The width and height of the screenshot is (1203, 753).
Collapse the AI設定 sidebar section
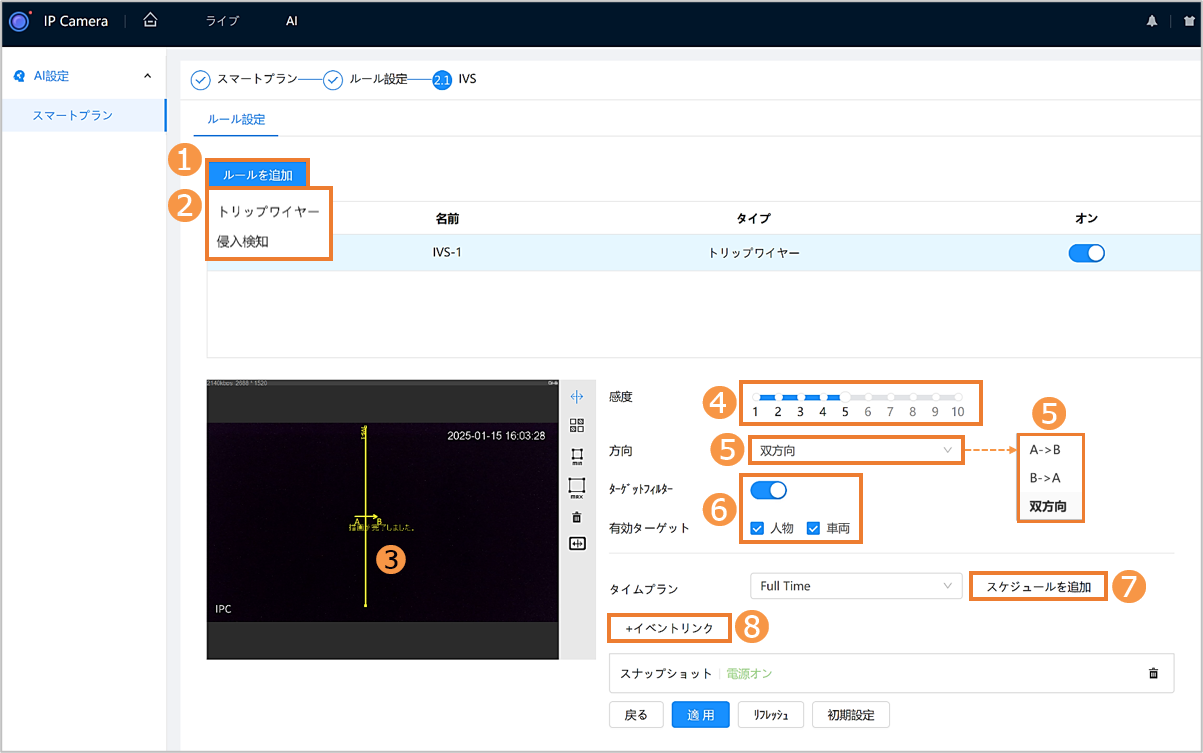[148, 76]
